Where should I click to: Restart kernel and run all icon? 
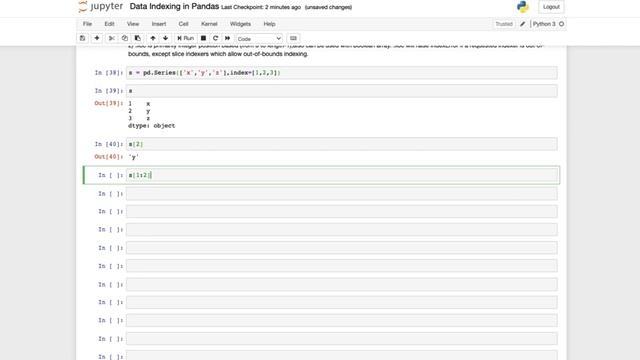[x=227, y=38]
